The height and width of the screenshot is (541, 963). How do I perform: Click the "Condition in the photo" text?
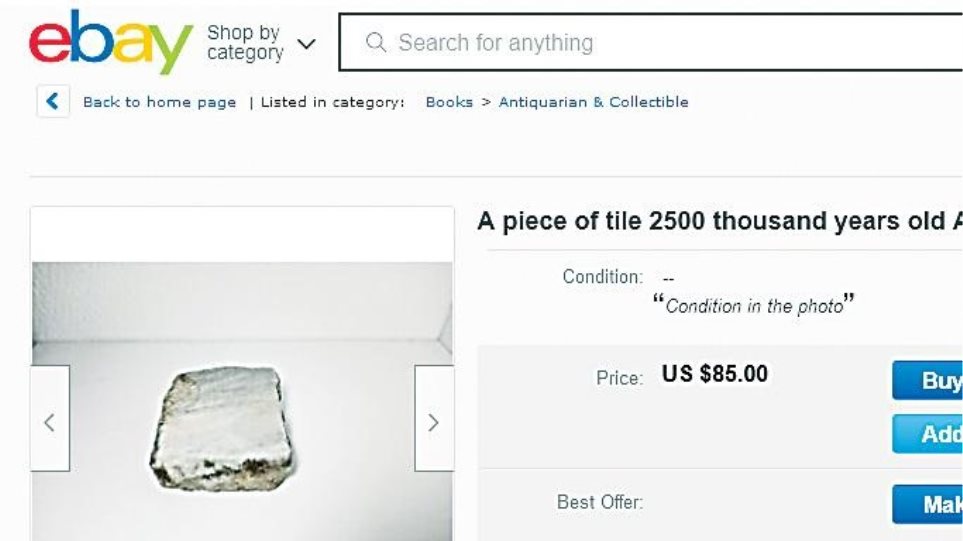coord(755,306)
